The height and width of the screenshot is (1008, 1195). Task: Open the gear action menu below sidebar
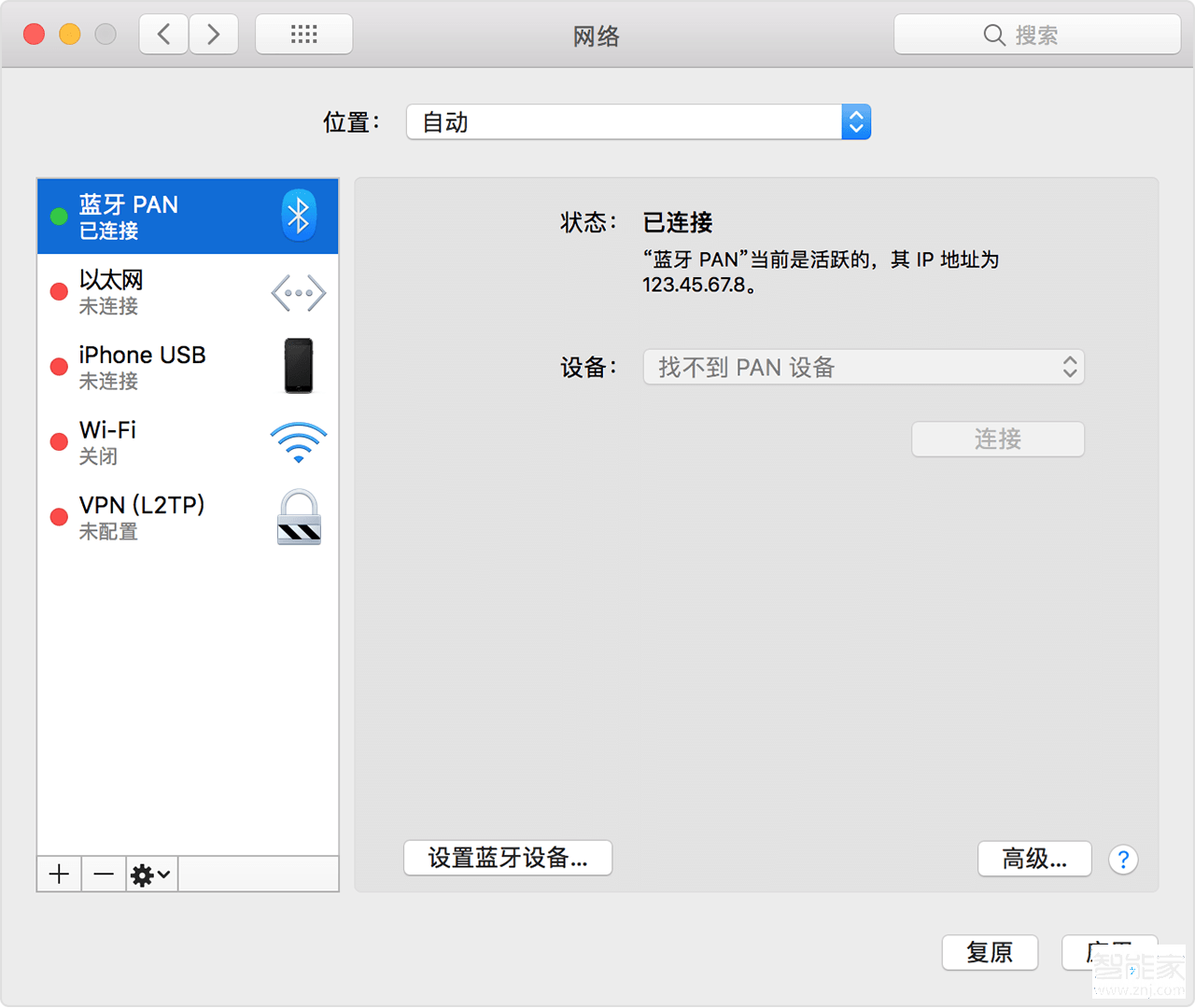click(x=150, y=875)
